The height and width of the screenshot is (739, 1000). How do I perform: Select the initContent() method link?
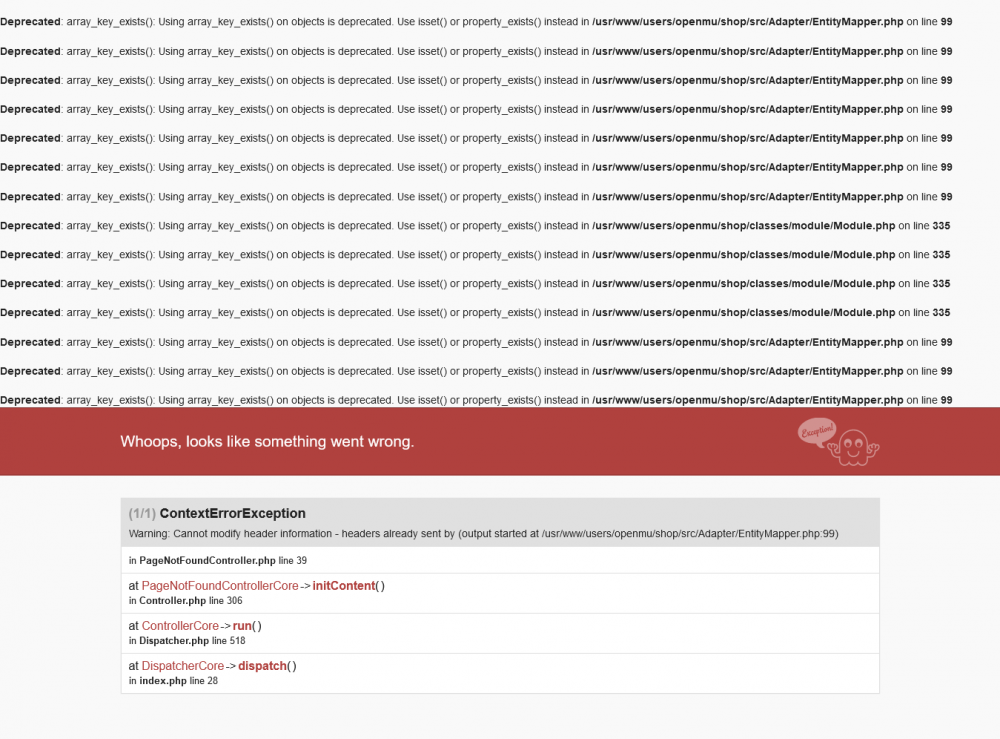coord(345,585)
